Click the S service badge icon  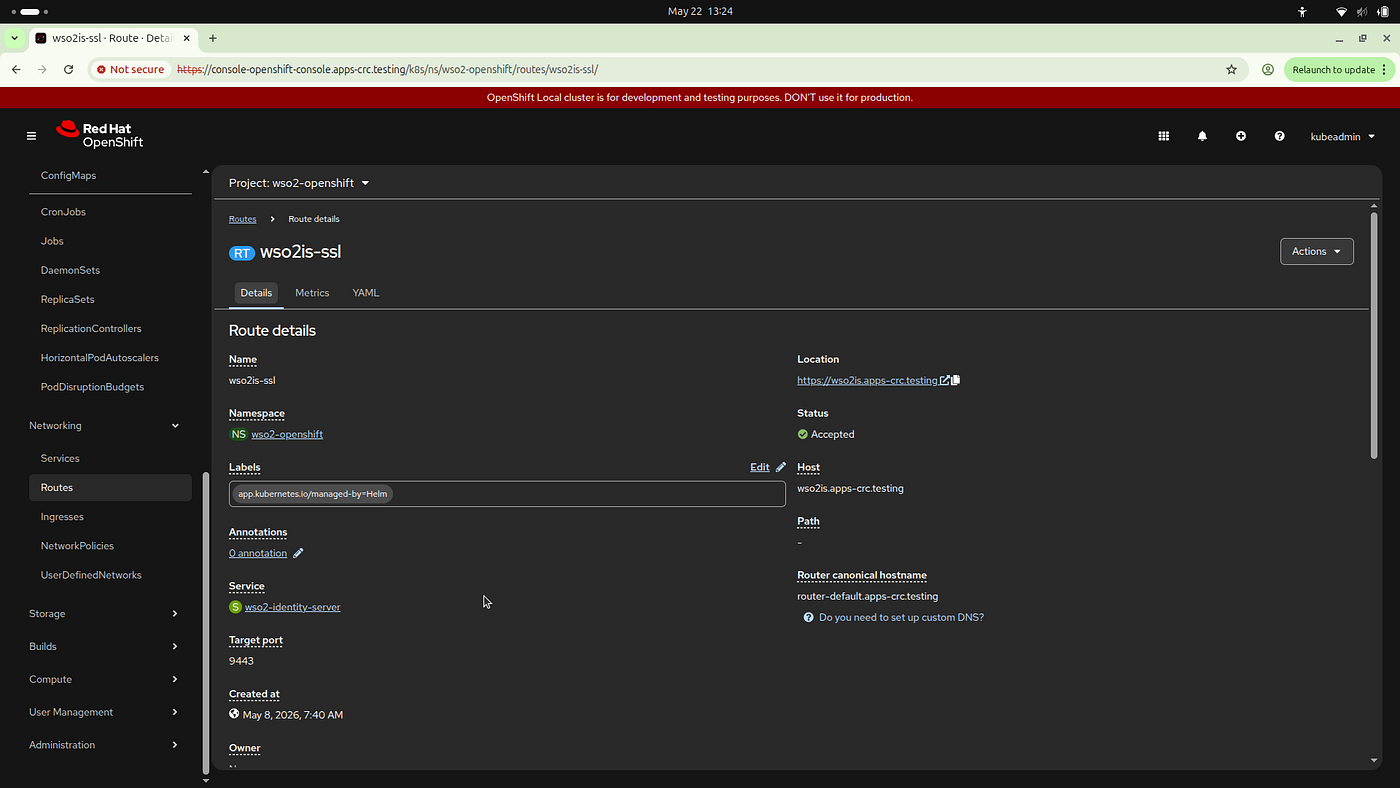click(x=236, y=607)
